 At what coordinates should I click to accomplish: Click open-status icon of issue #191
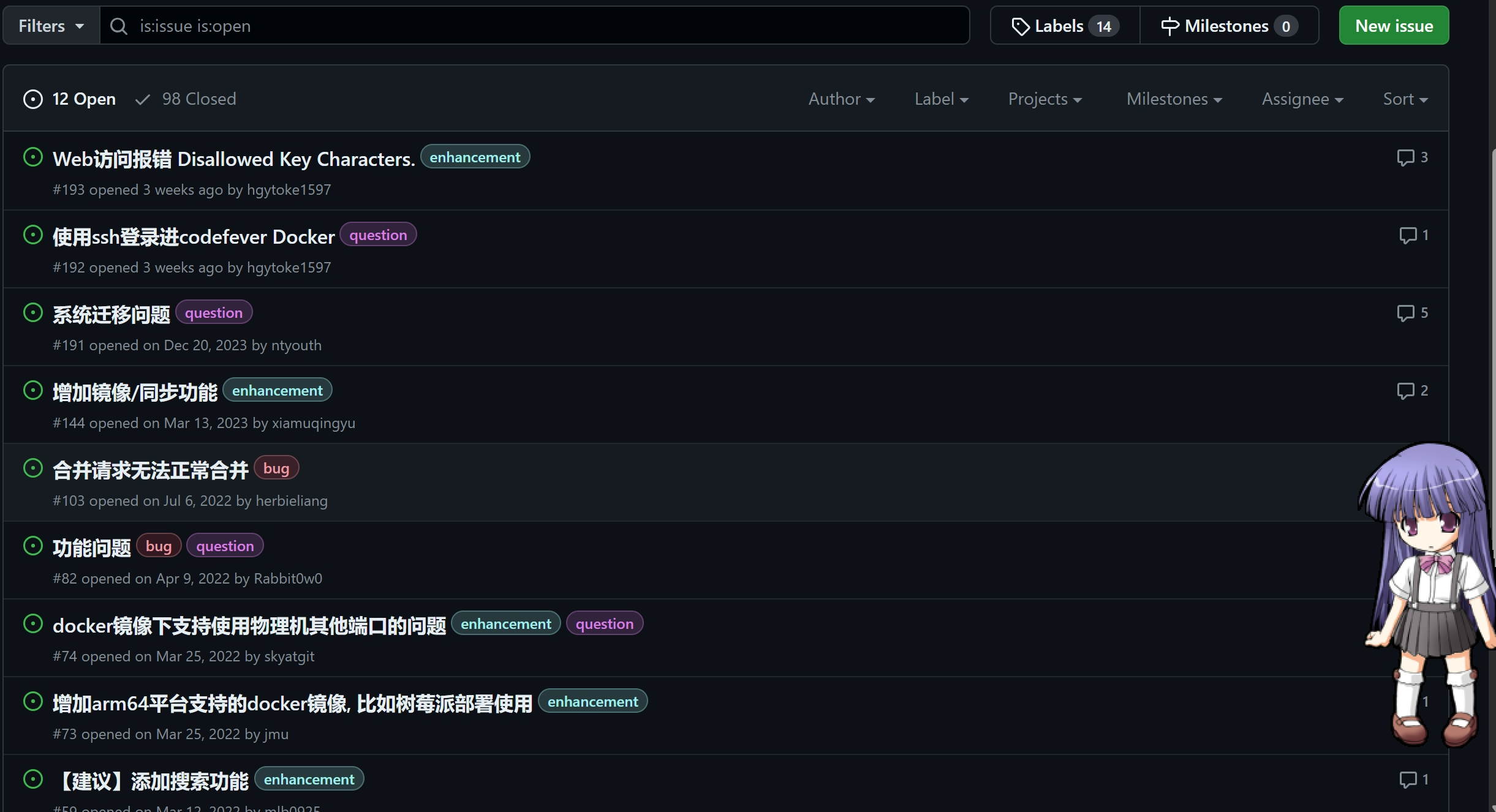point(33,312)
